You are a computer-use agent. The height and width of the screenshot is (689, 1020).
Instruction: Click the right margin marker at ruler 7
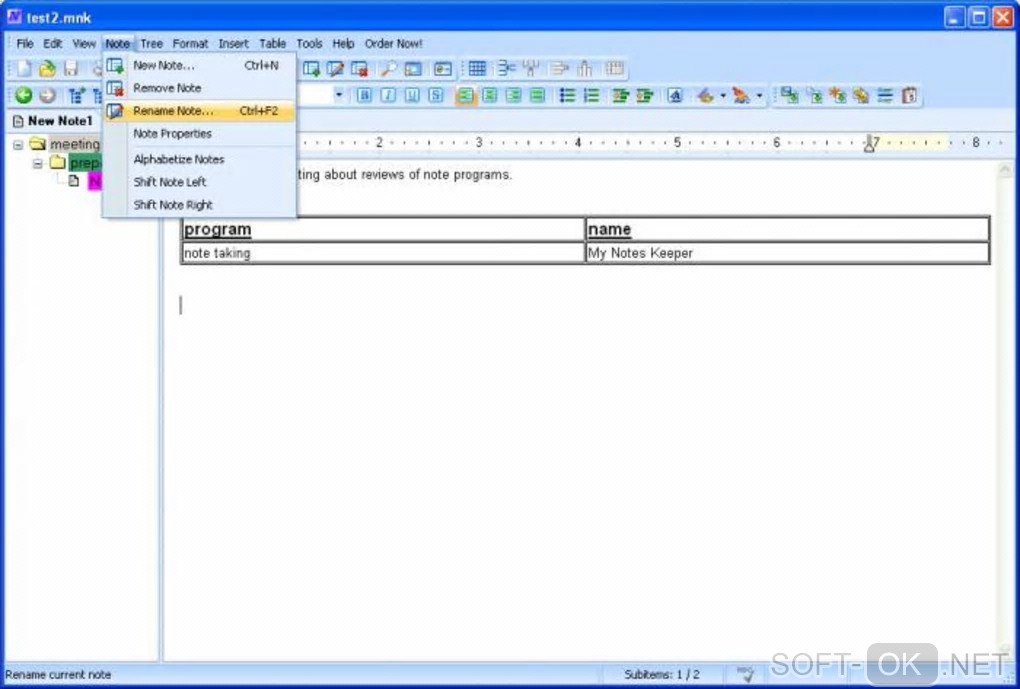click(x=869, y=144)
